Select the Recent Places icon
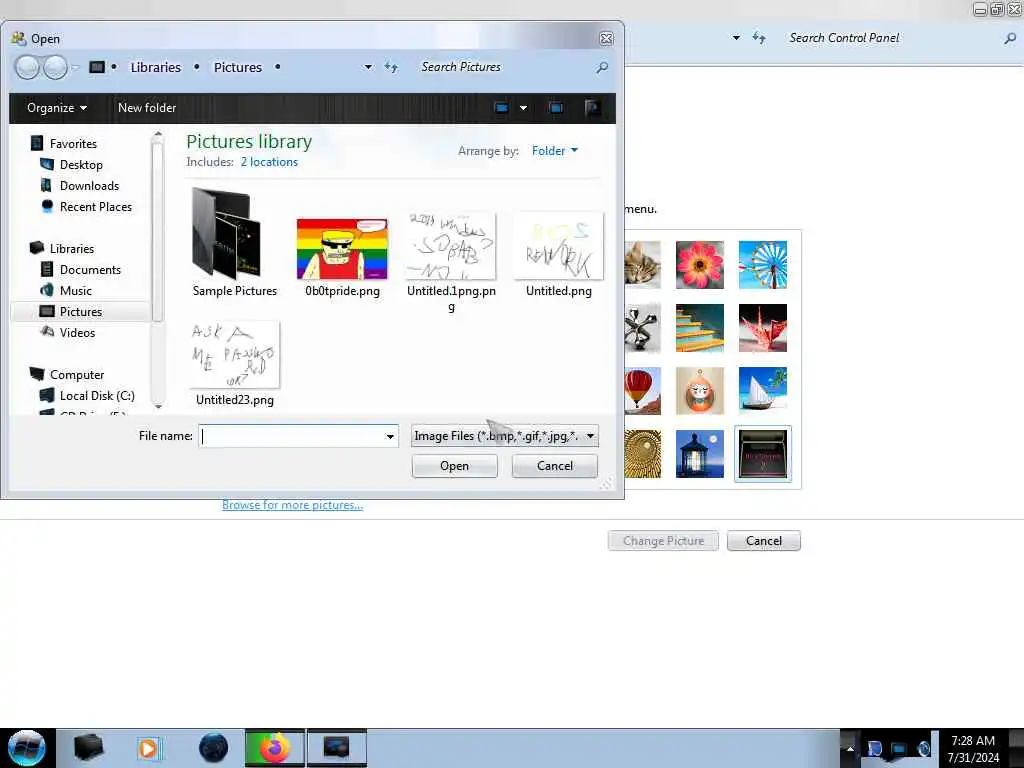Screen dimensions: 1024x768 click(46, 206)
